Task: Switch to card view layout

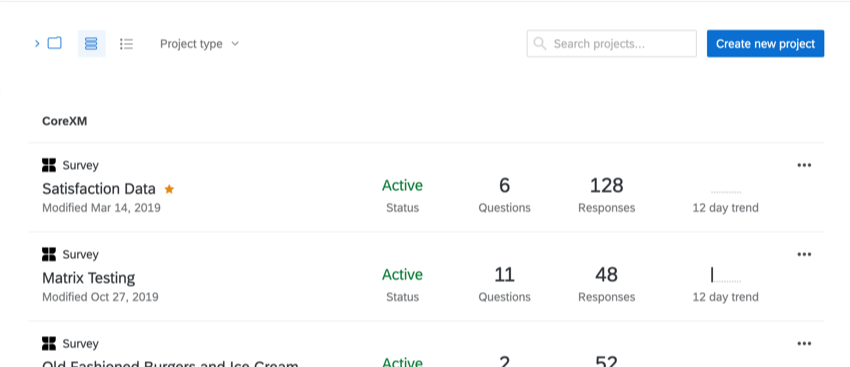Action: point(92,43)
